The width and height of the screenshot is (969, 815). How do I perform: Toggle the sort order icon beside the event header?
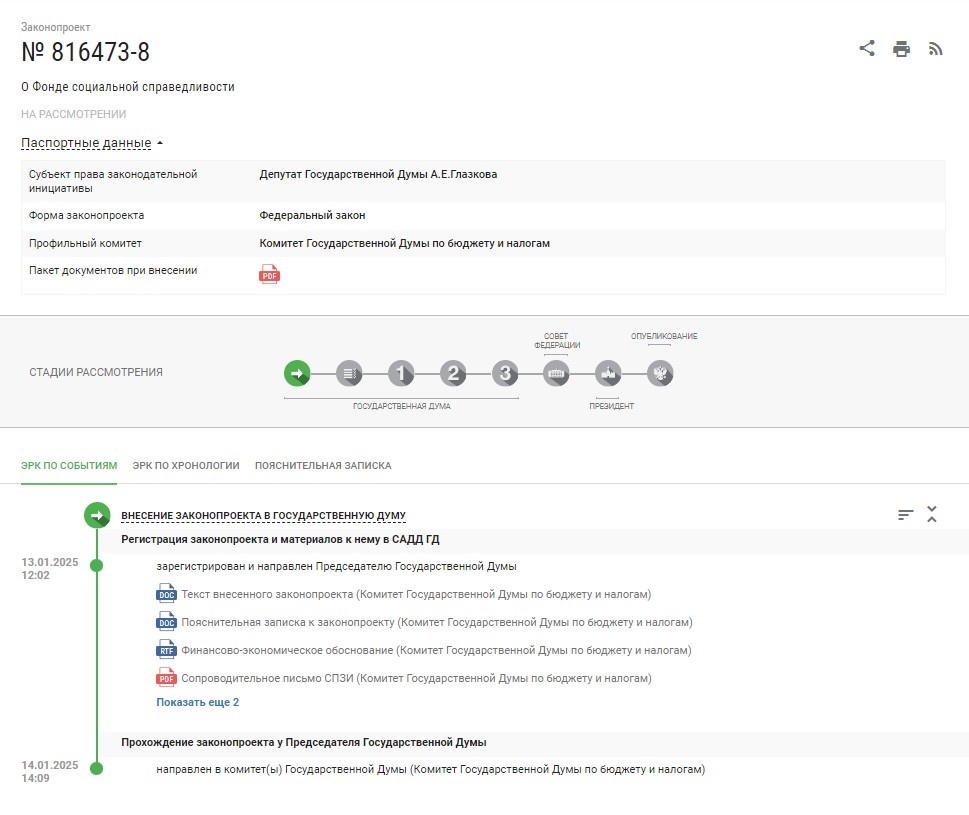904,513
